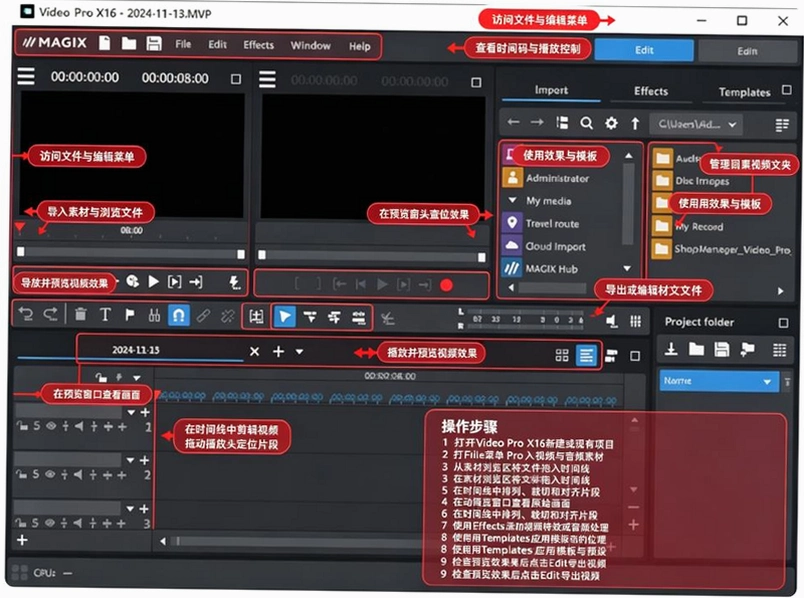
Task: Select the arrow mouse mode tool
Action: pyautogui.click(x=285, y=316)
